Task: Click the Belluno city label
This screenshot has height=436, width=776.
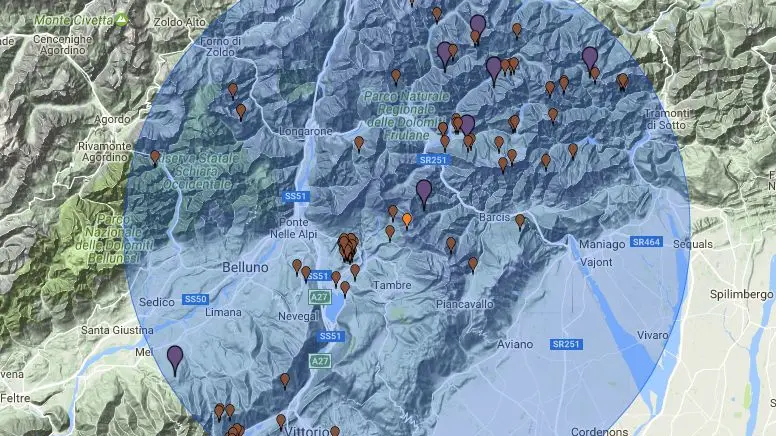Action: [245, 268]
